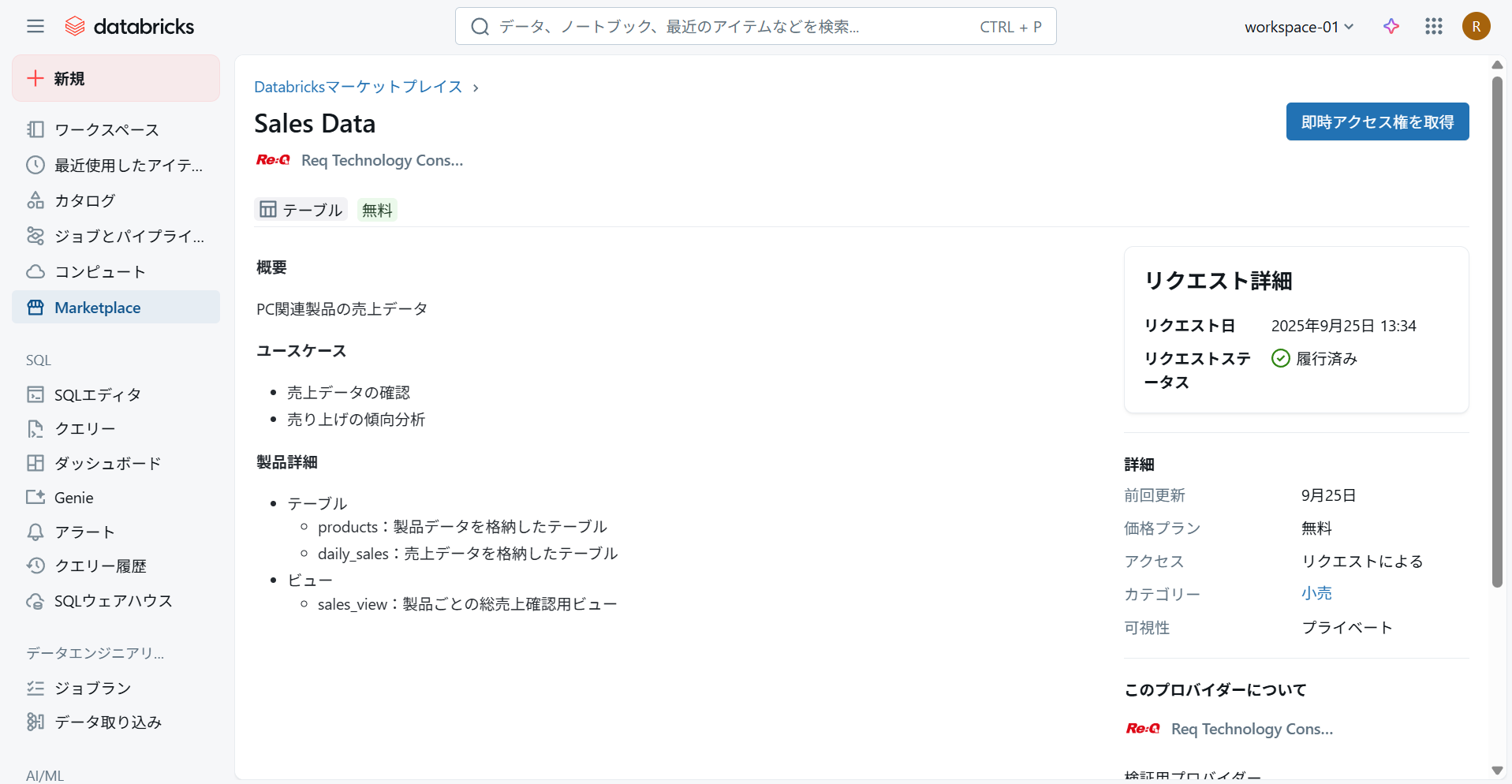Open the user avatar R menu
The image size is (1512, 784).
[x=1477, y=26]
